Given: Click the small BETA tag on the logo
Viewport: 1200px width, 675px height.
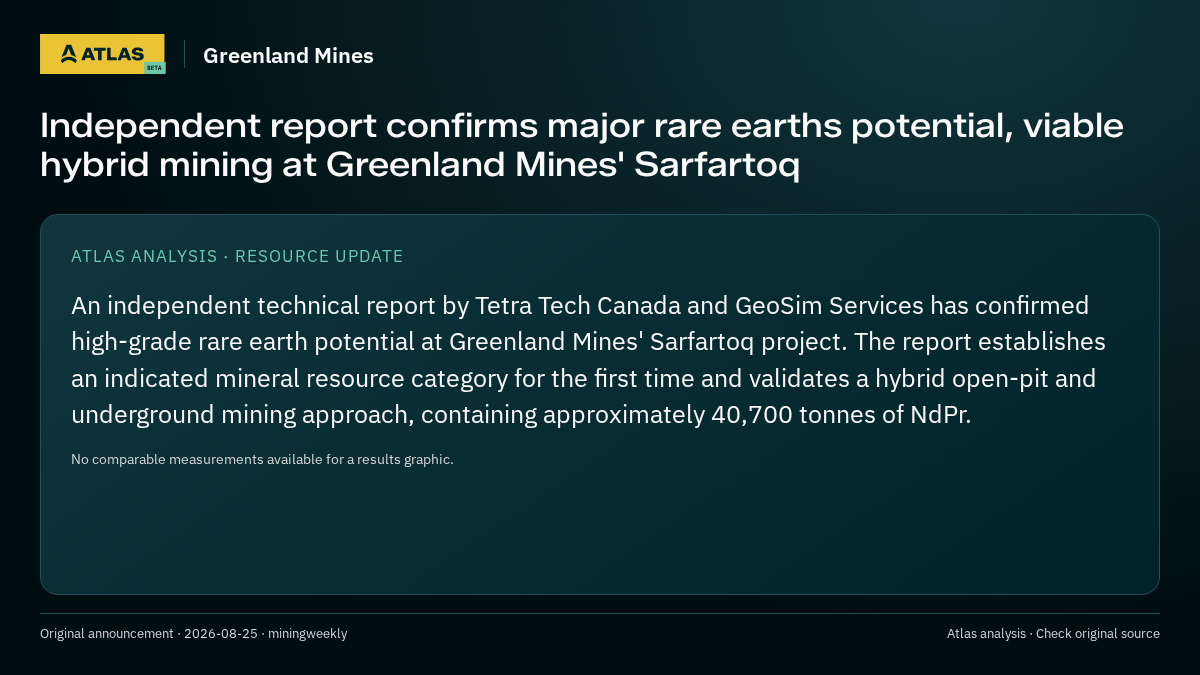Looking at the screenshot, I should pos(154,68).
